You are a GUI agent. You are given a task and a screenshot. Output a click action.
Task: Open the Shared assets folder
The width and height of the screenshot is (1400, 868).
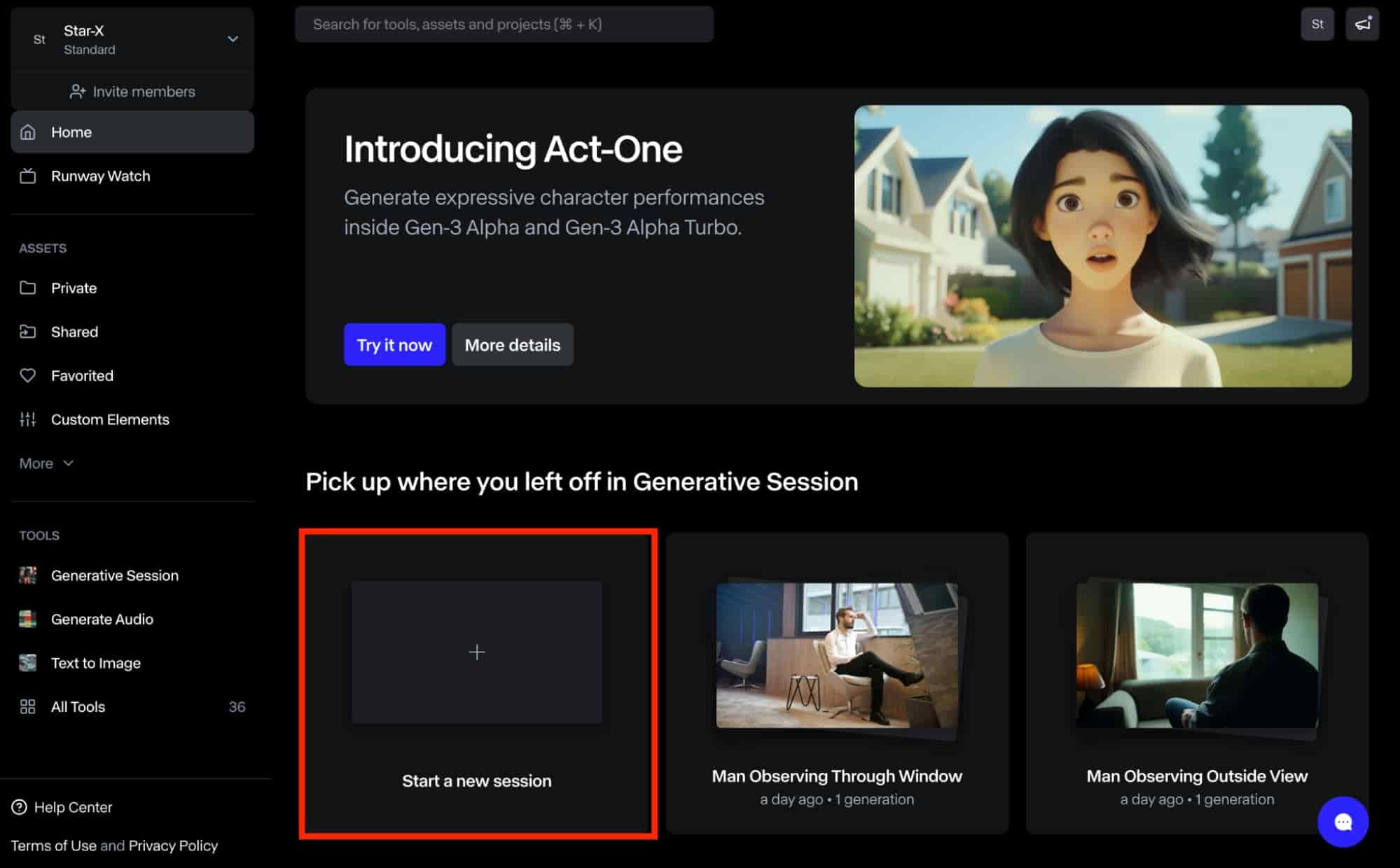(x=74, y=332)
